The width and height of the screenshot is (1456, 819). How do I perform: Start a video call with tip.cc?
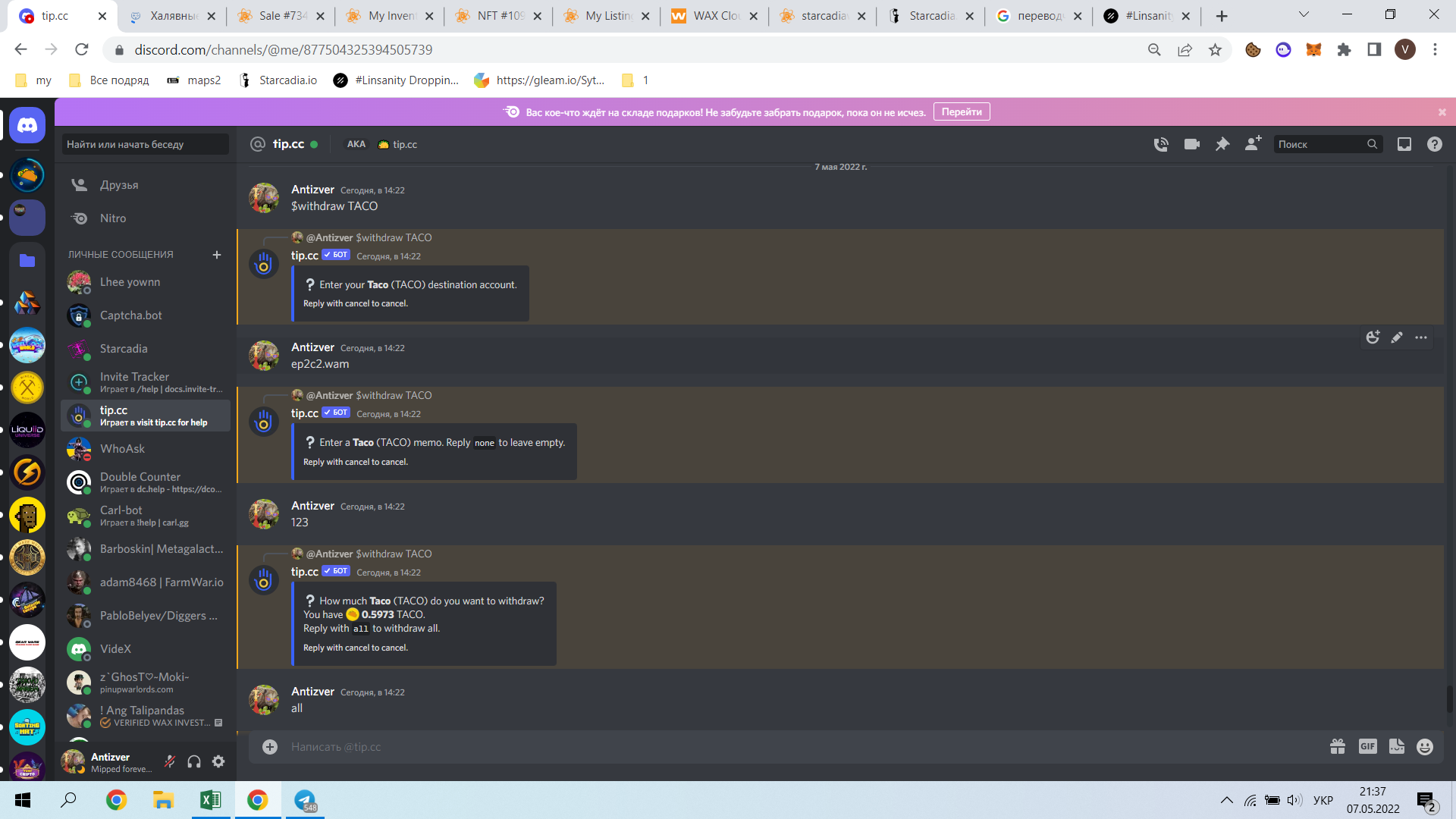click(x=1192, y=144)
